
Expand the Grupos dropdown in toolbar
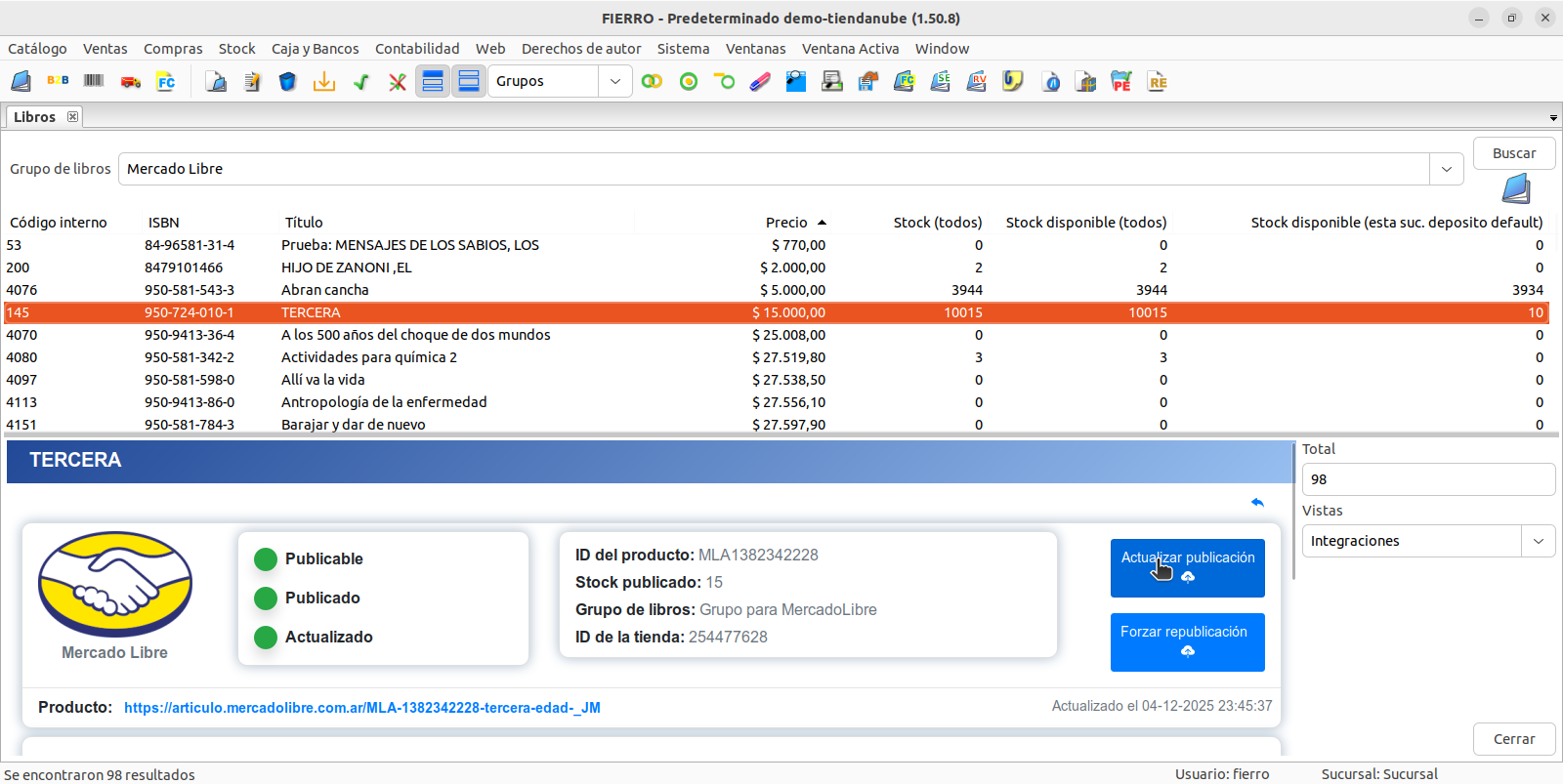pyautogui.click(x=614, y=82)
